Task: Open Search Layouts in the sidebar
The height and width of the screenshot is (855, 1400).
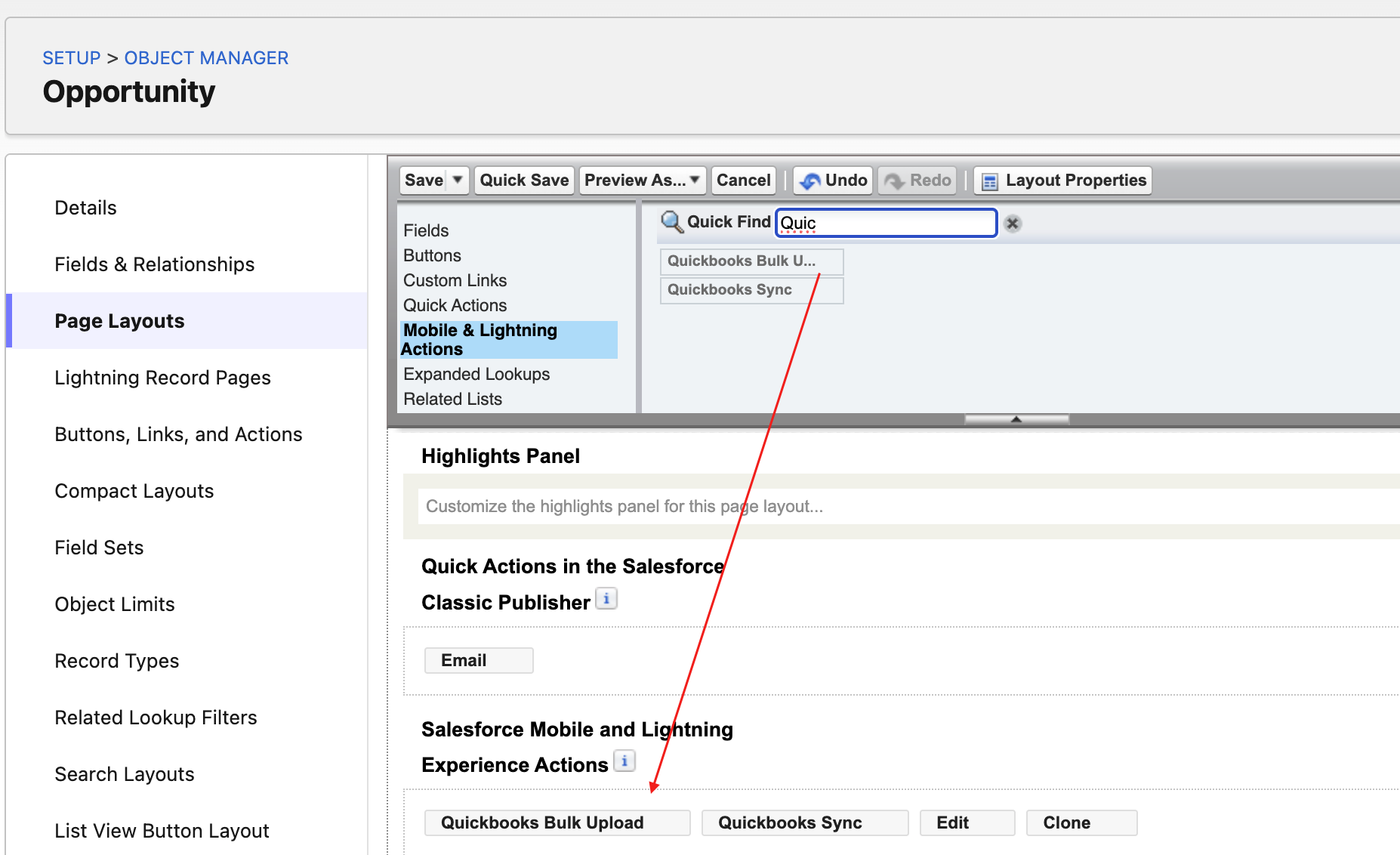Action: tap(124, 774)
